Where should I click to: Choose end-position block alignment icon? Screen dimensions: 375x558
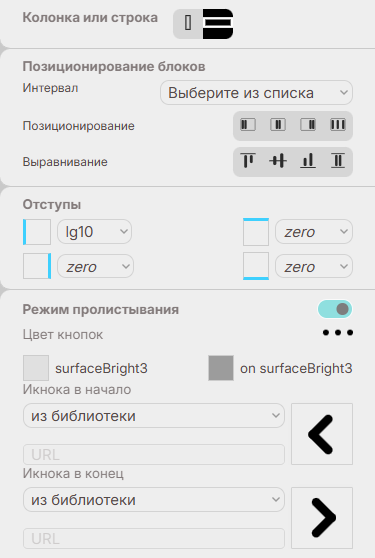point(308,125)
